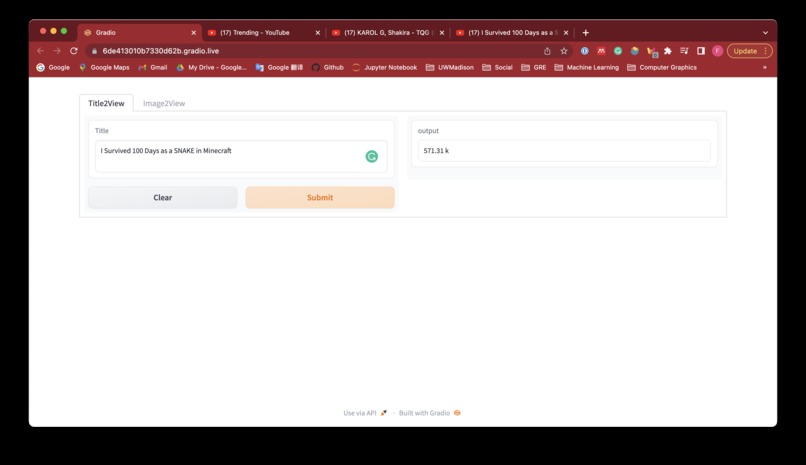Go forward to next page
This screenshot has width=806, height=465.
[x=57, y=51]
